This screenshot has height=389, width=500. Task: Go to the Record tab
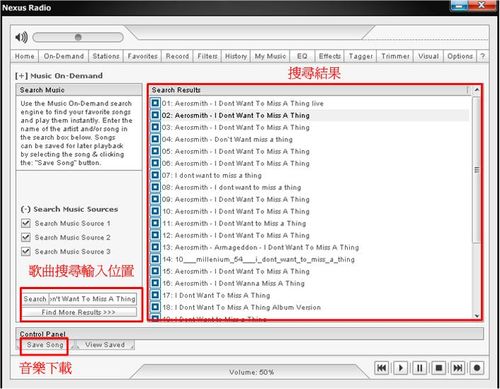point(177,56)
